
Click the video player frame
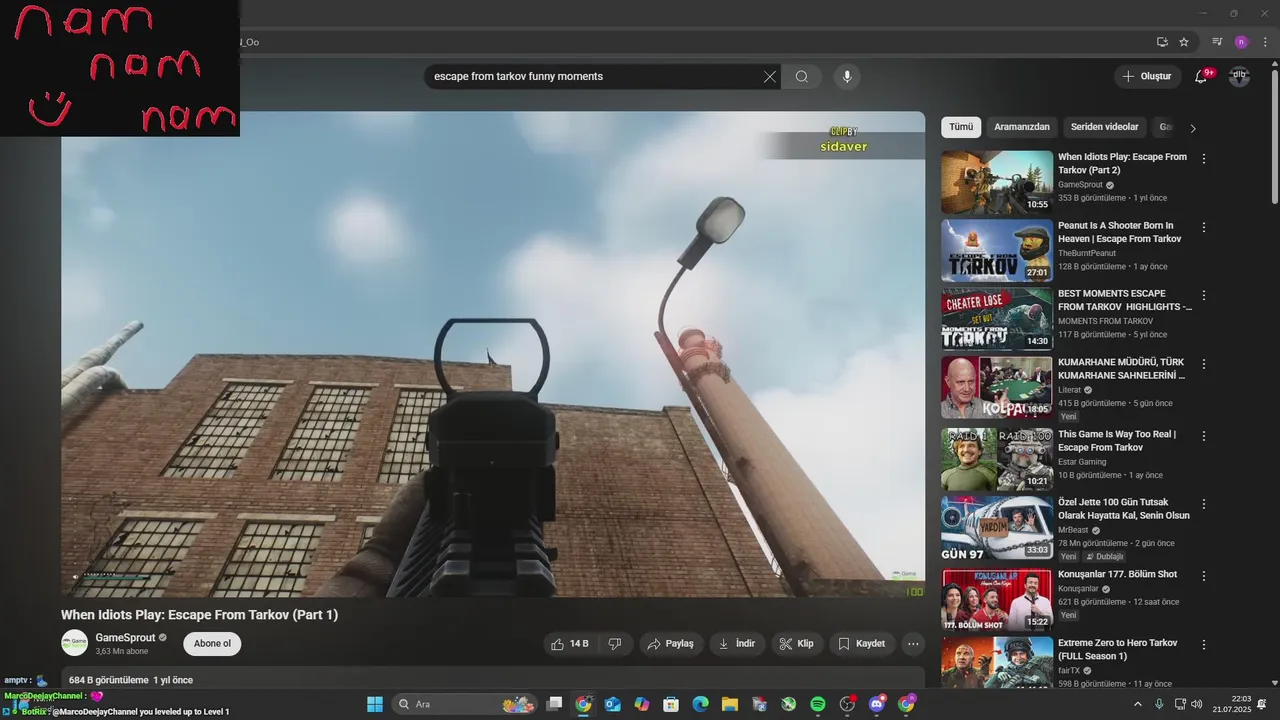[493, 354]
